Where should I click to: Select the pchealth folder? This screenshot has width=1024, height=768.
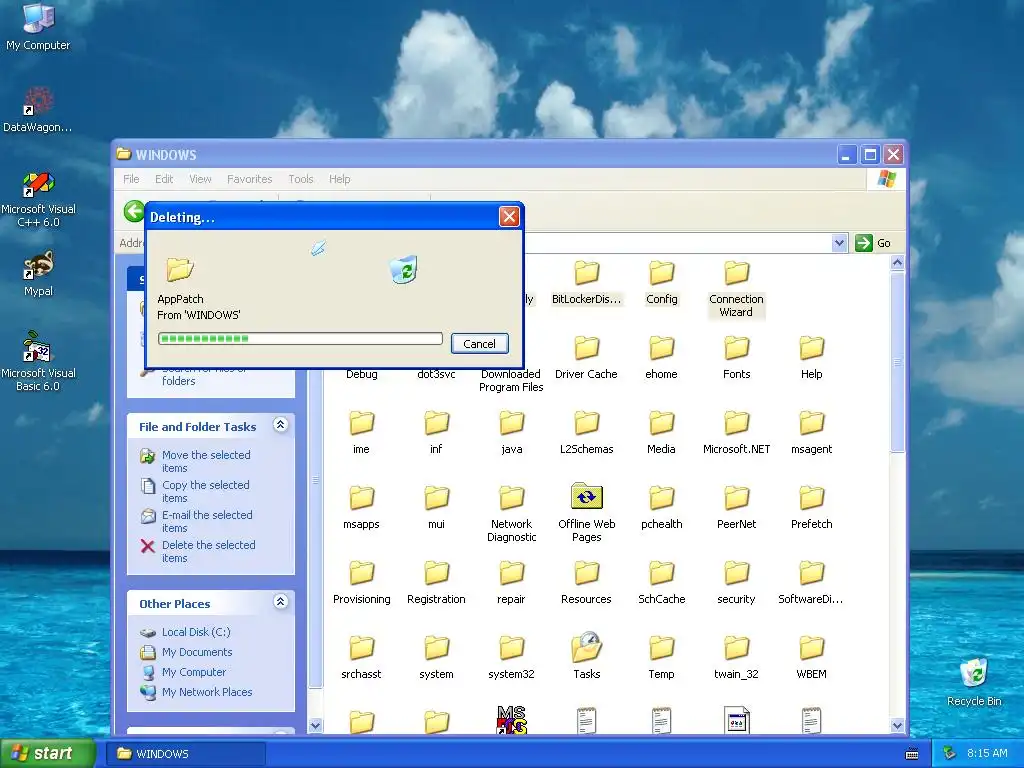click(x=662, y=507)
